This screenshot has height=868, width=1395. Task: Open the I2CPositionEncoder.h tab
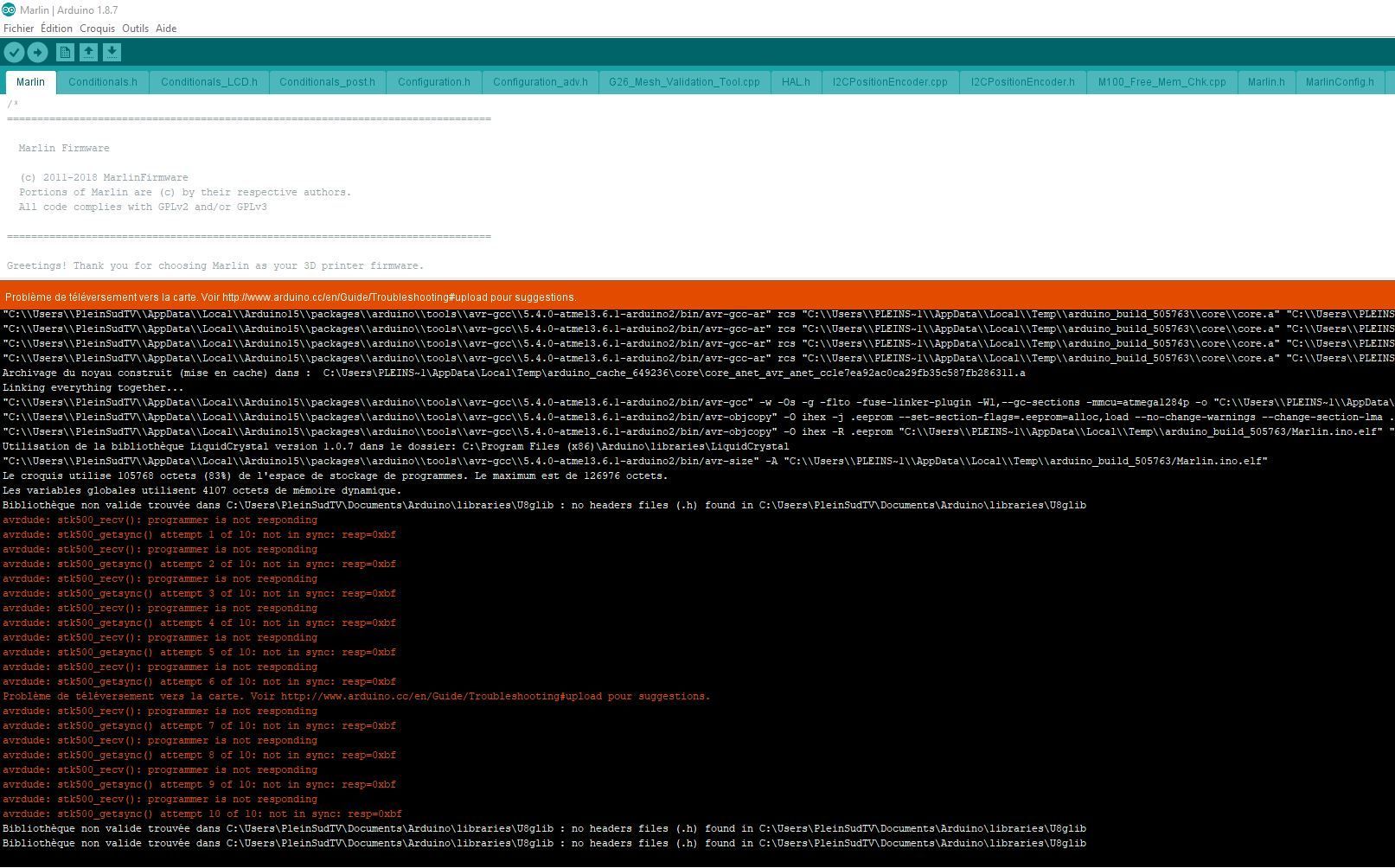tap(1023, 82)
